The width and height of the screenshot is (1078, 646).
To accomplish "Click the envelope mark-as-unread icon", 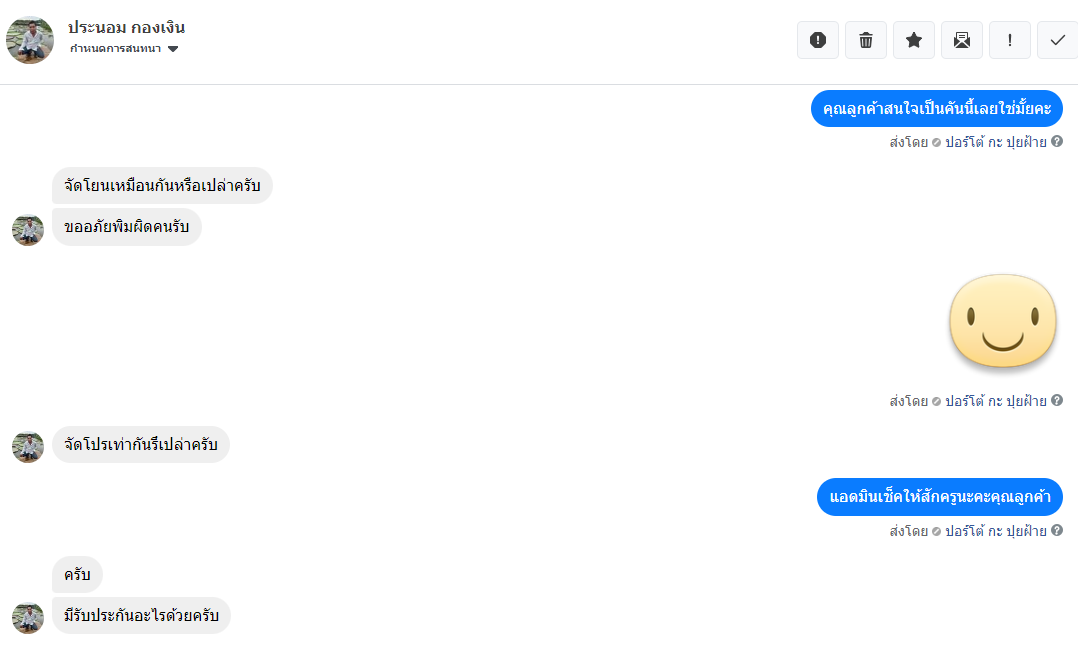I will (x=962, y=40).
